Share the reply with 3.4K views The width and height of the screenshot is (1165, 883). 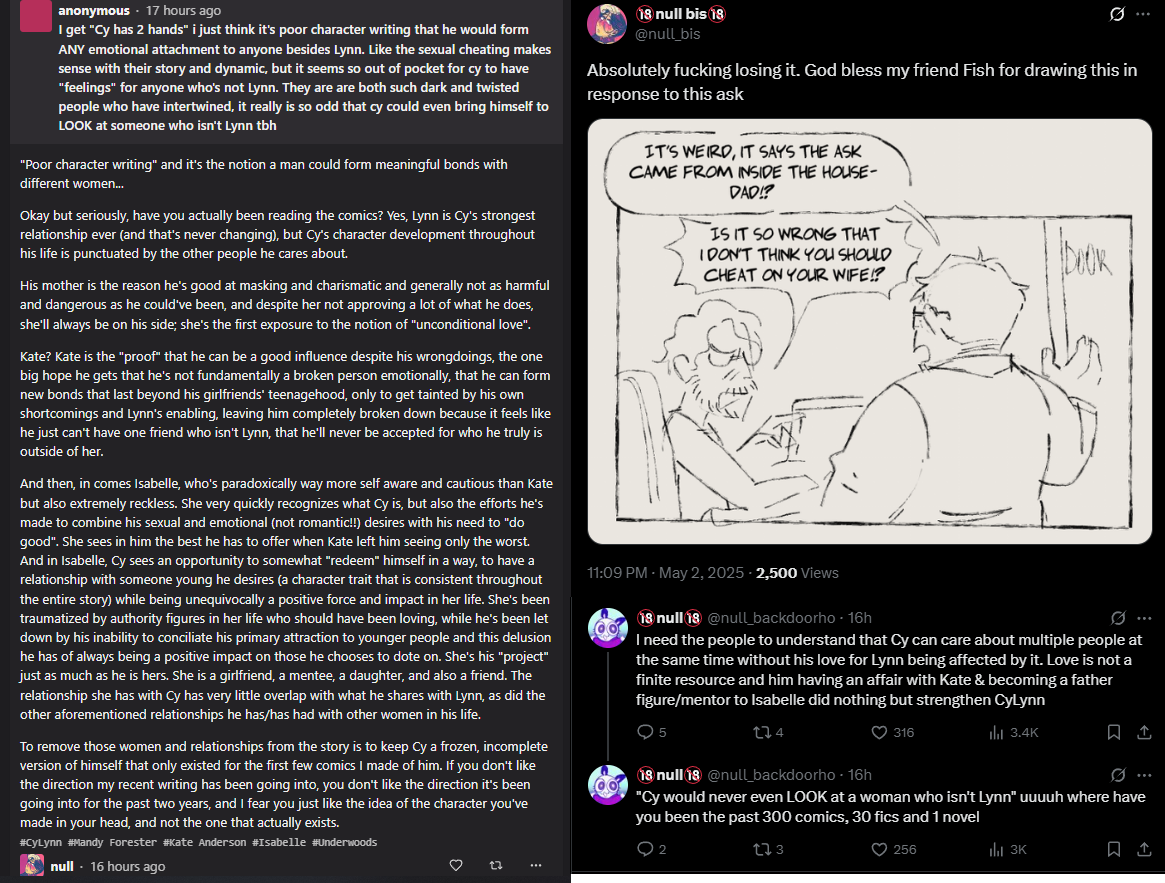pos(1144,732)
